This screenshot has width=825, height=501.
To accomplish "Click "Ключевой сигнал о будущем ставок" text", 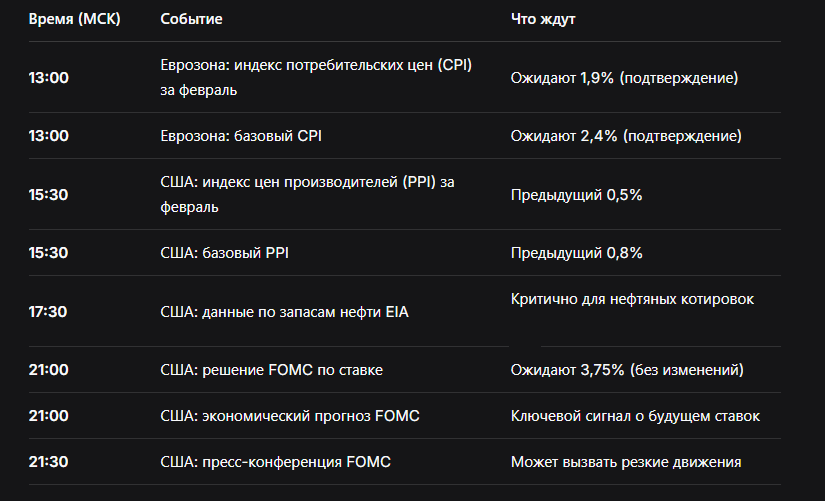I will pos(635,416).
